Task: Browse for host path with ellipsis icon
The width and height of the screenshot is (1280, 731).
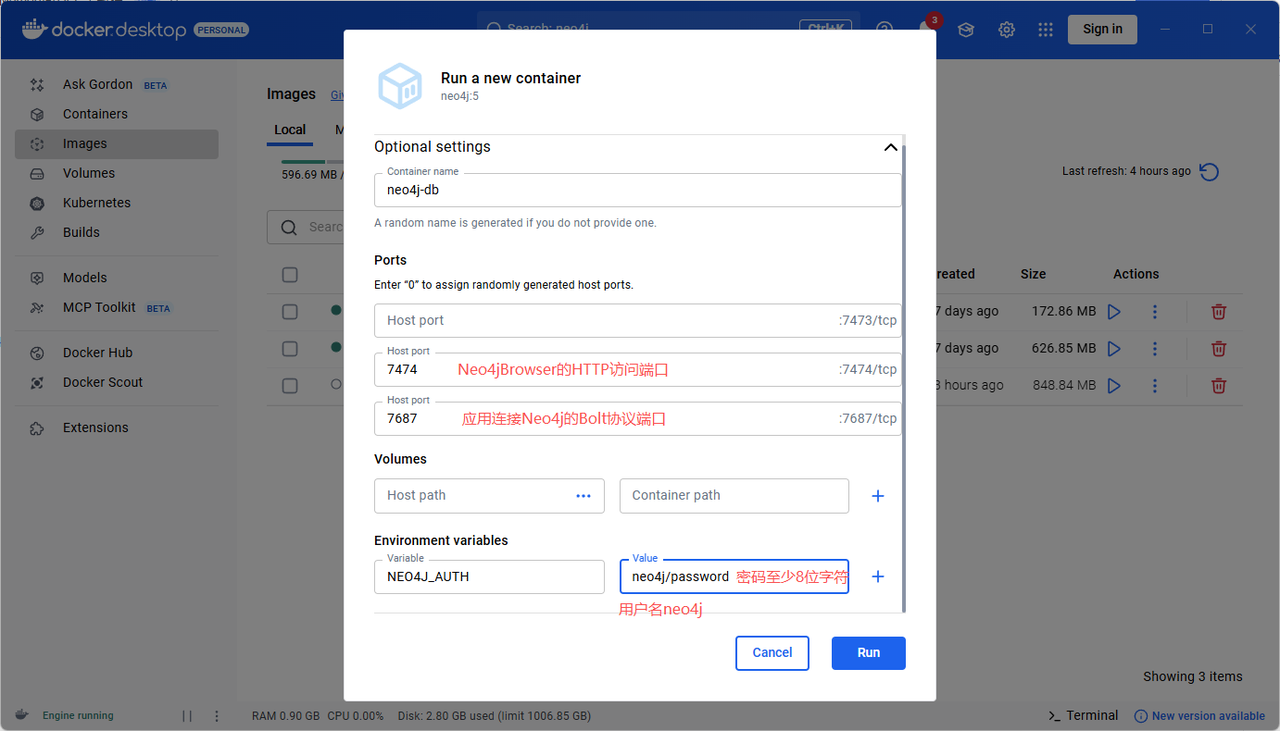Action: tap(584, 495)
